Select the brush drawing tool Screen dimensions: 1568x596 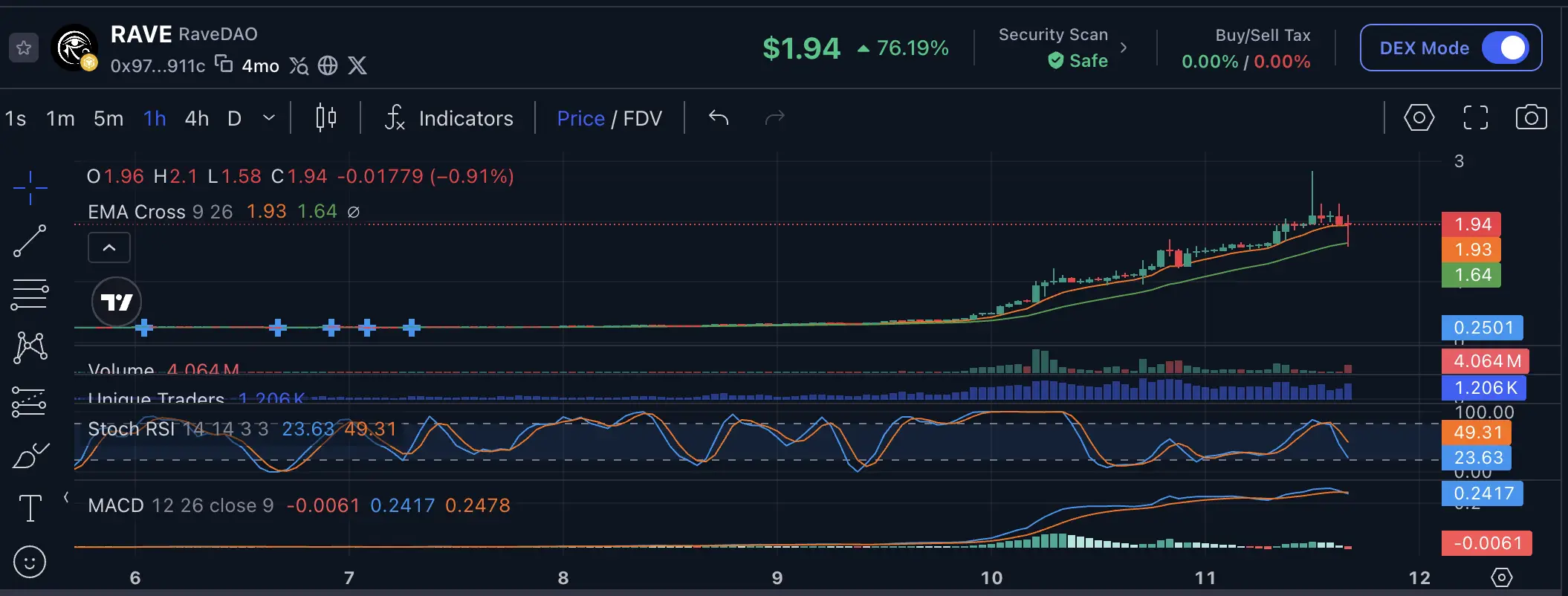pos(30,456)
